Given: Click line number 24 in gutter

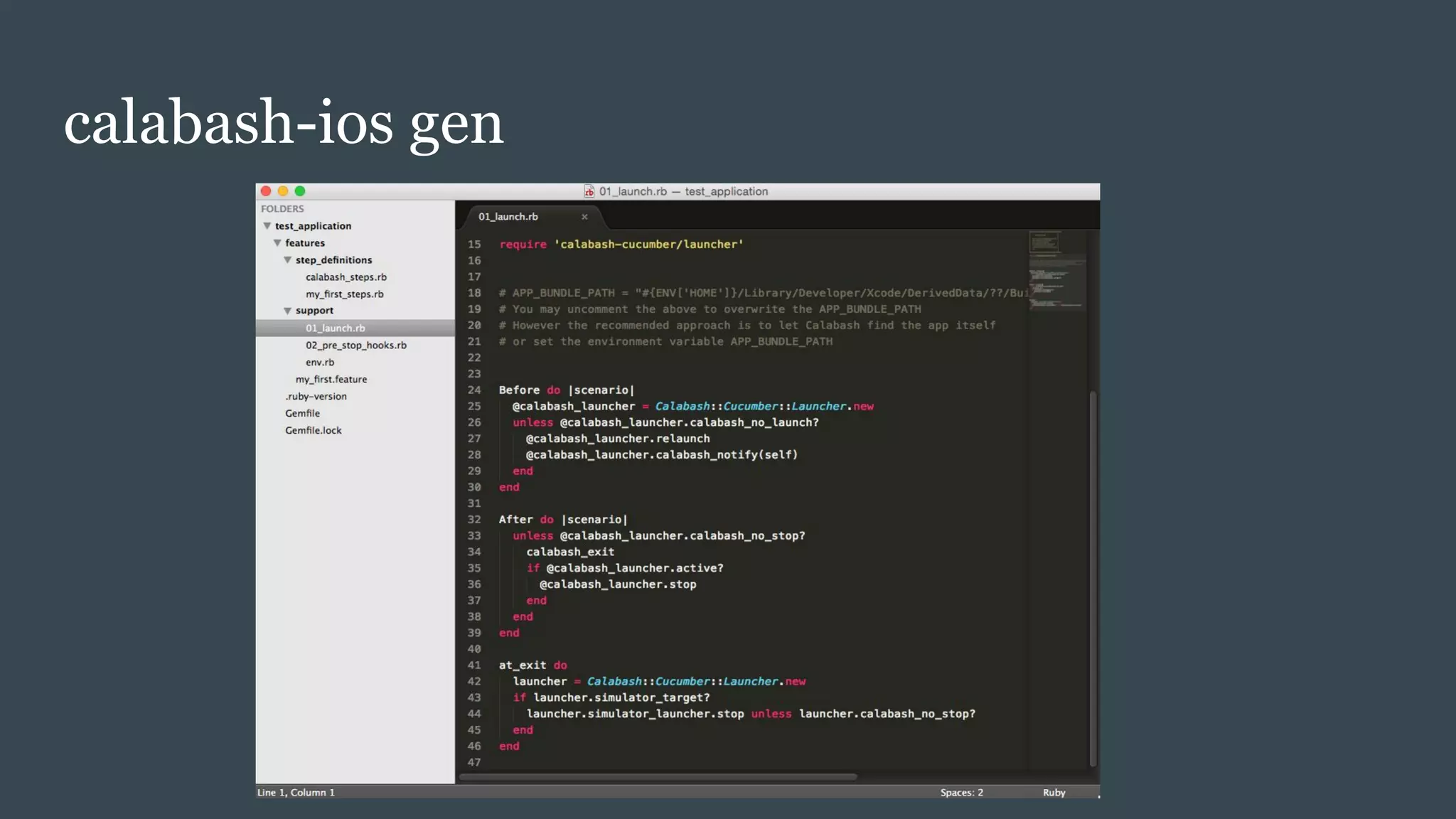Looking at the screenshot, I should [474, 390].
